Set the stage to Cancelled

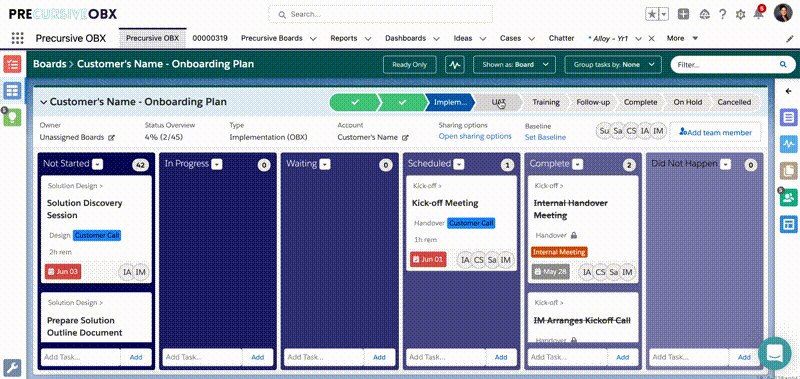734,102
